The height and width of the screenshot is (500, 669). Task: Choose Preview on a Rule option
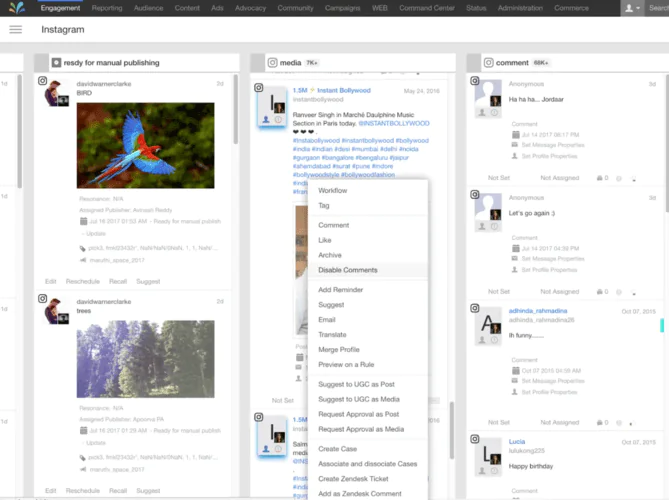pyautogui.click(x=367, y=364)
